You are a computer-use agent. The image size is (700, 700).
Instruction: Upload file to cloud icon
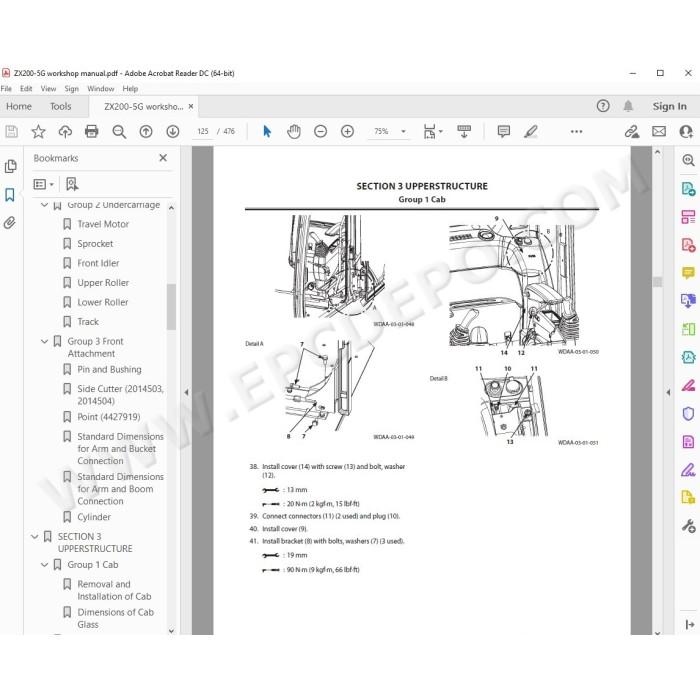(x=65, y=131)
